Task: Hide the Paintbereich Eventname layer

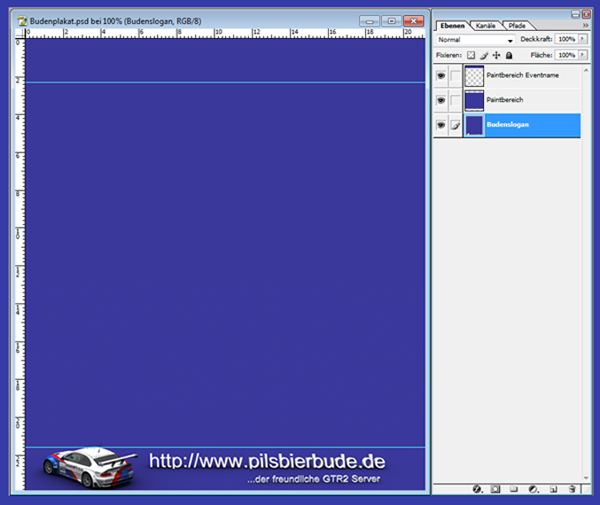Action: click(x=441, y=76)
